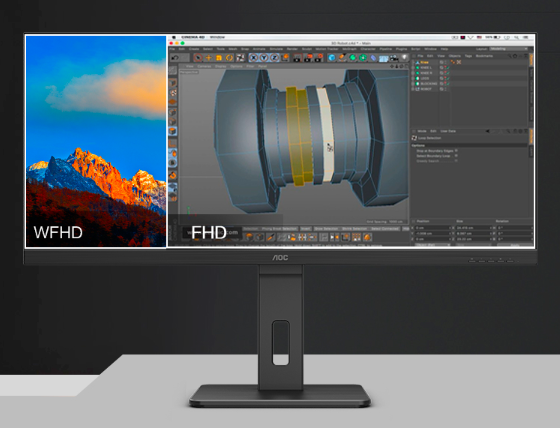Open macOS Spotlight search icon

[x=516, y=37]
